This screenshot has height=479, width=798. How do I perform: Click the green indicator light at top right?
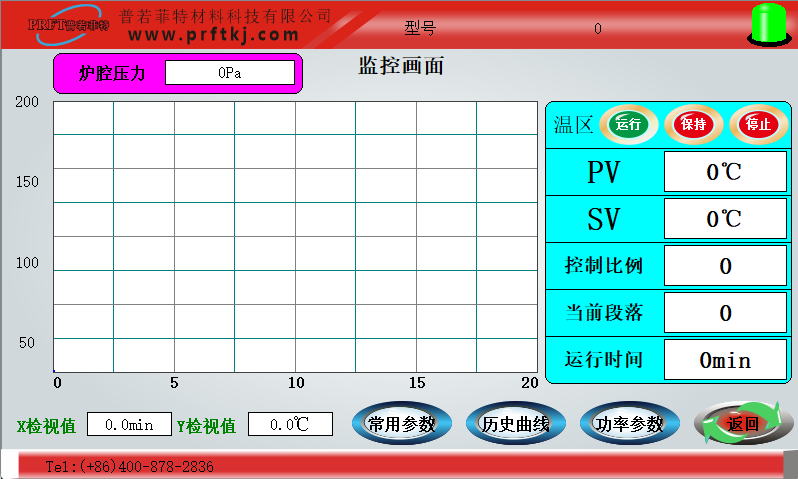(767, 24)
